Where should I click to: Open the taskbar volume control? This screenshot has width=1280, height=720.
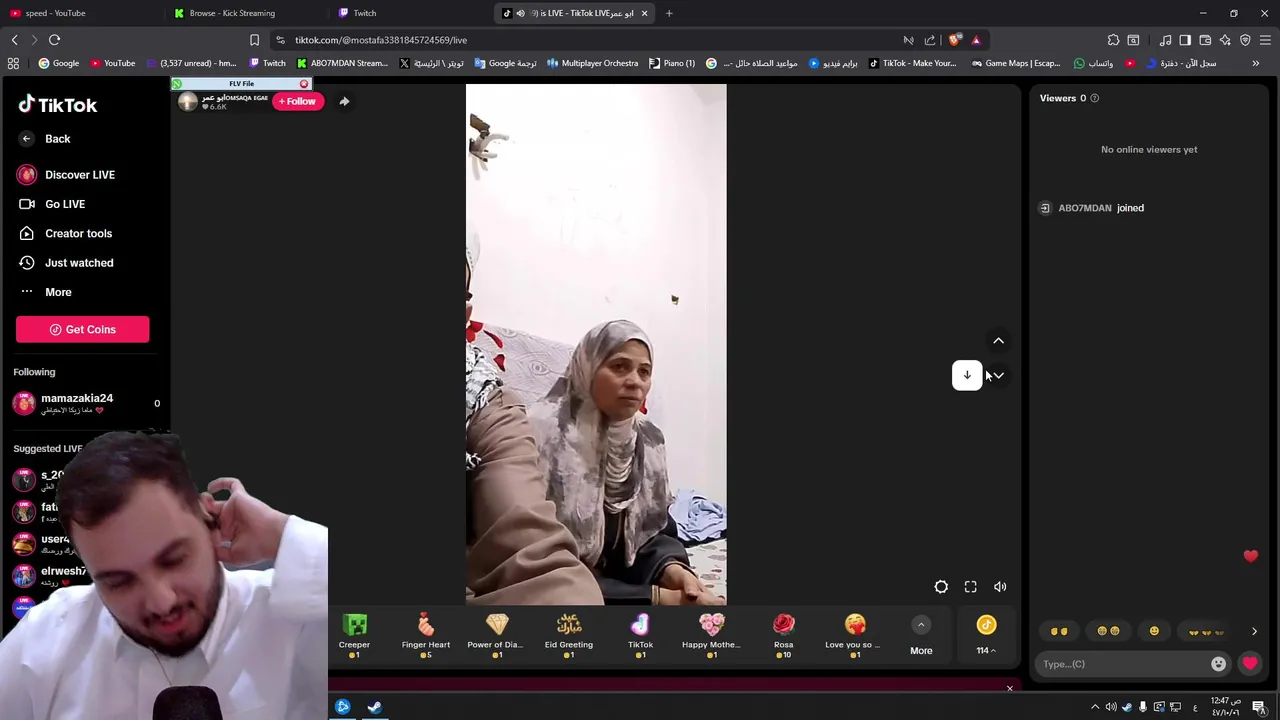(1111, 707)
